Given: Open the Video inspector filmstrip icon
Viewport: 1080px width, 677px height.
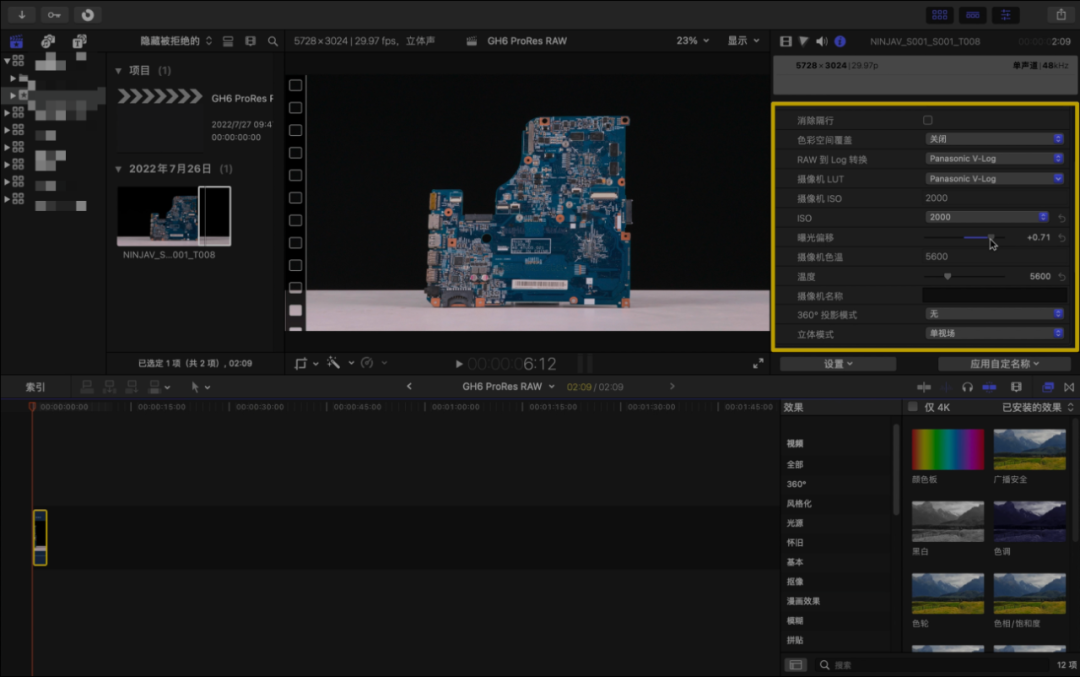Looking at the screenshot, I should (x=786, y=41).
